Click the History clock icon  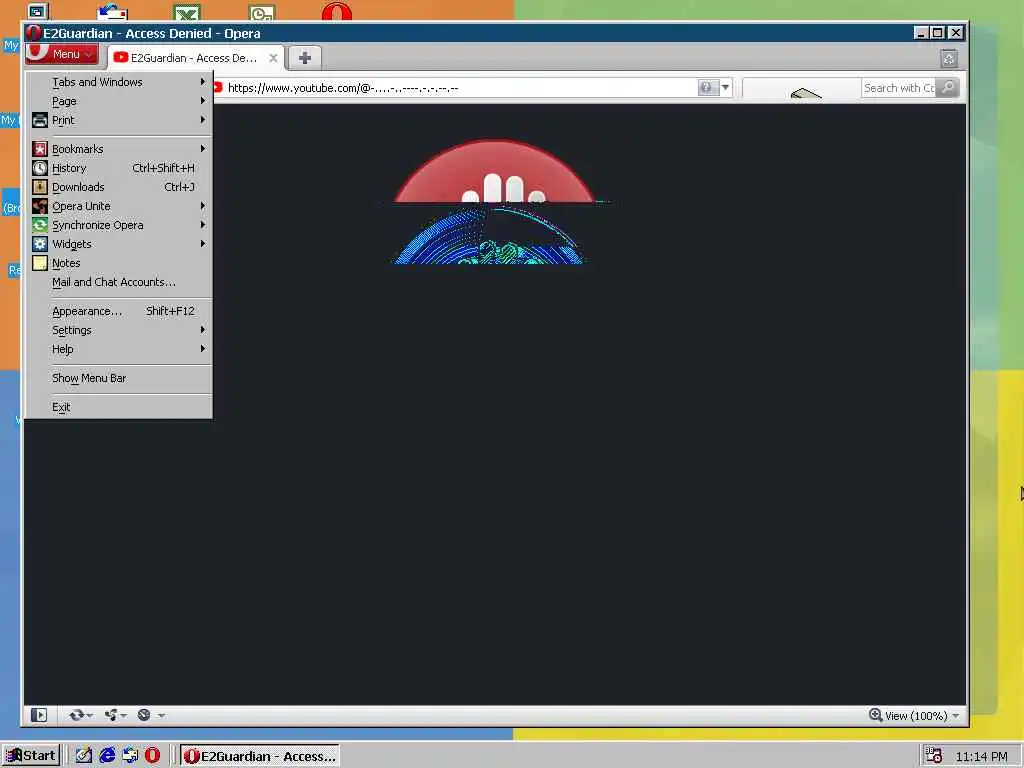click(40, 167)
